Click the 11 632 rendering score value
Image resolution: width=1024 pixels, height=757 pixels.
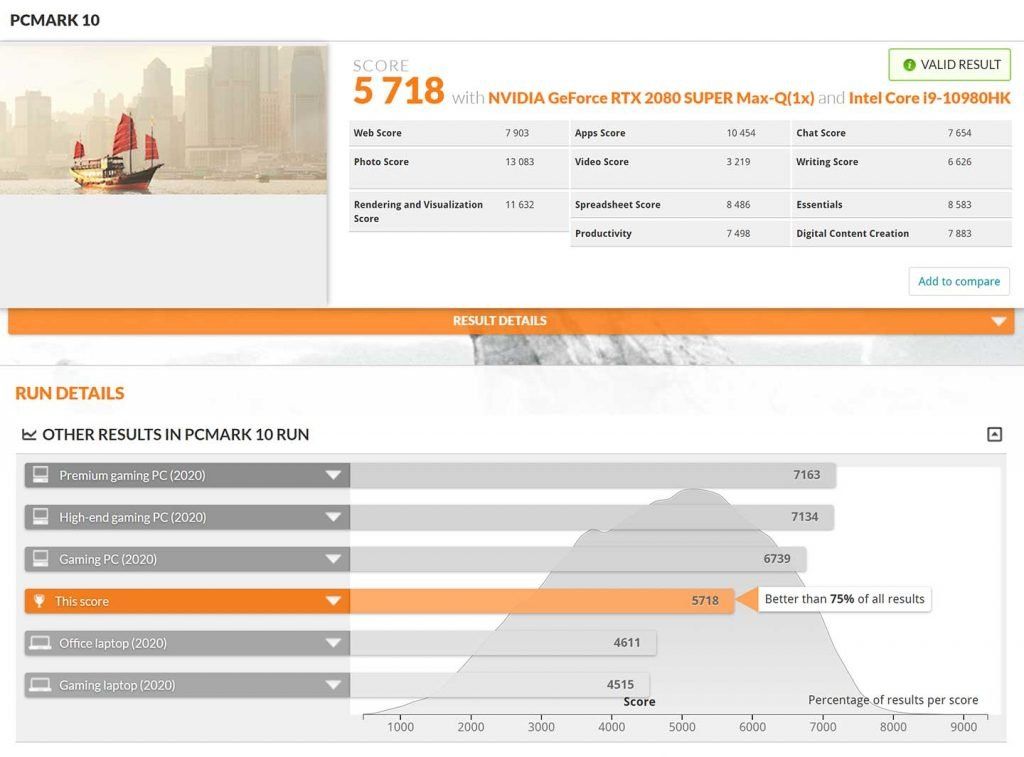click(x=519, y=204)
